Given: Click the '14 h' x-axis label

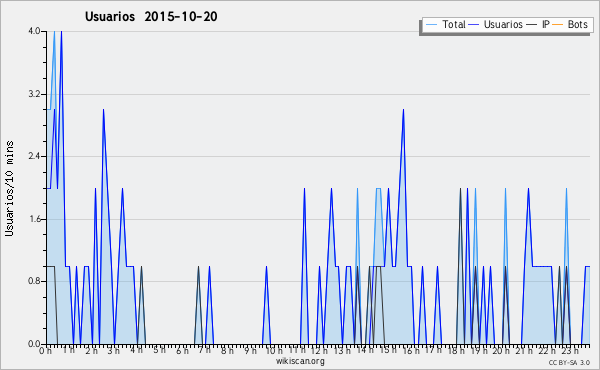Looking at the screenshot, I should pyautogui.click(x=365, y=350).
